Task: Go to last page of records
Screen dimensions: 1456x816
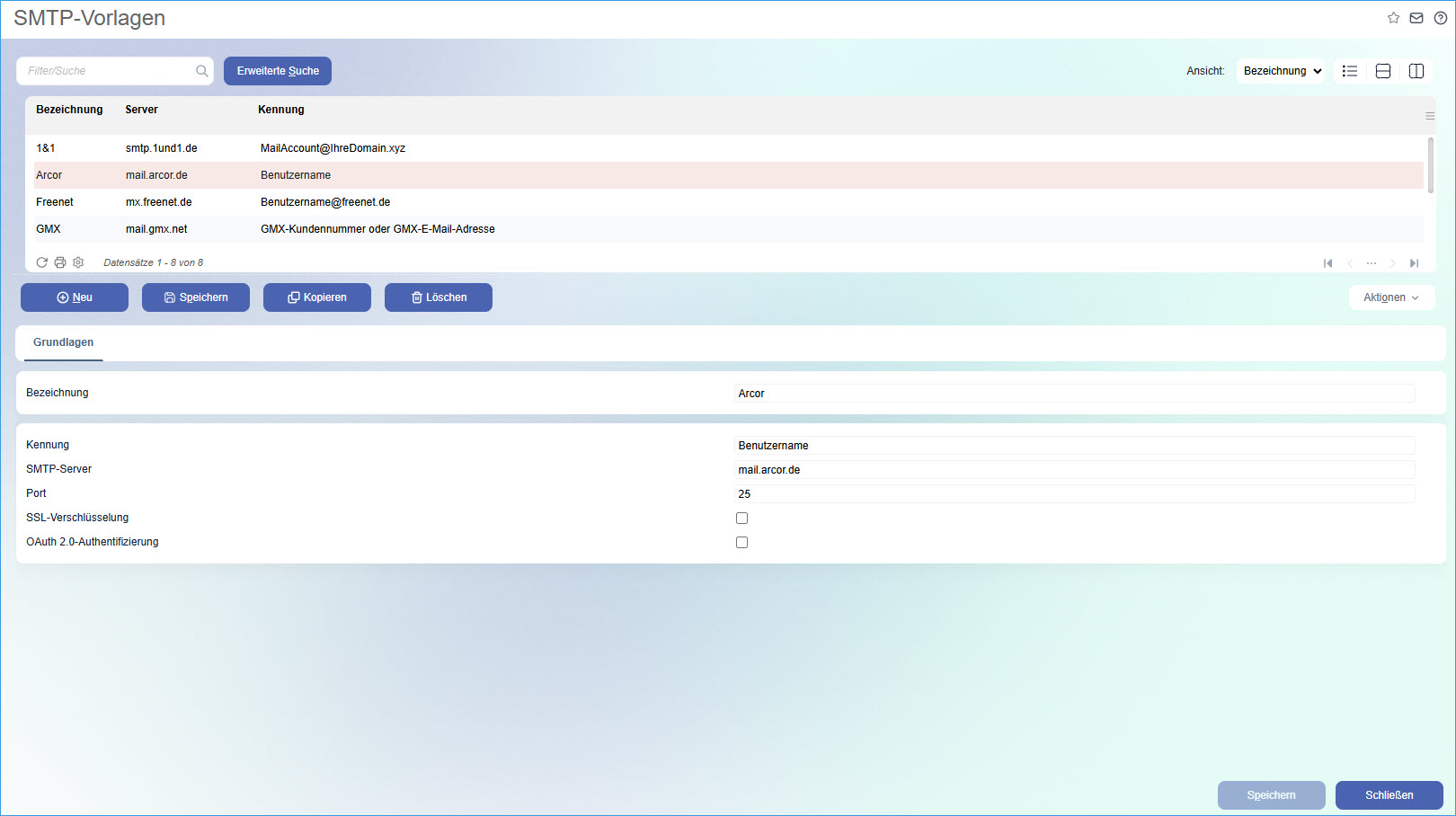Action: (1414, 263)
